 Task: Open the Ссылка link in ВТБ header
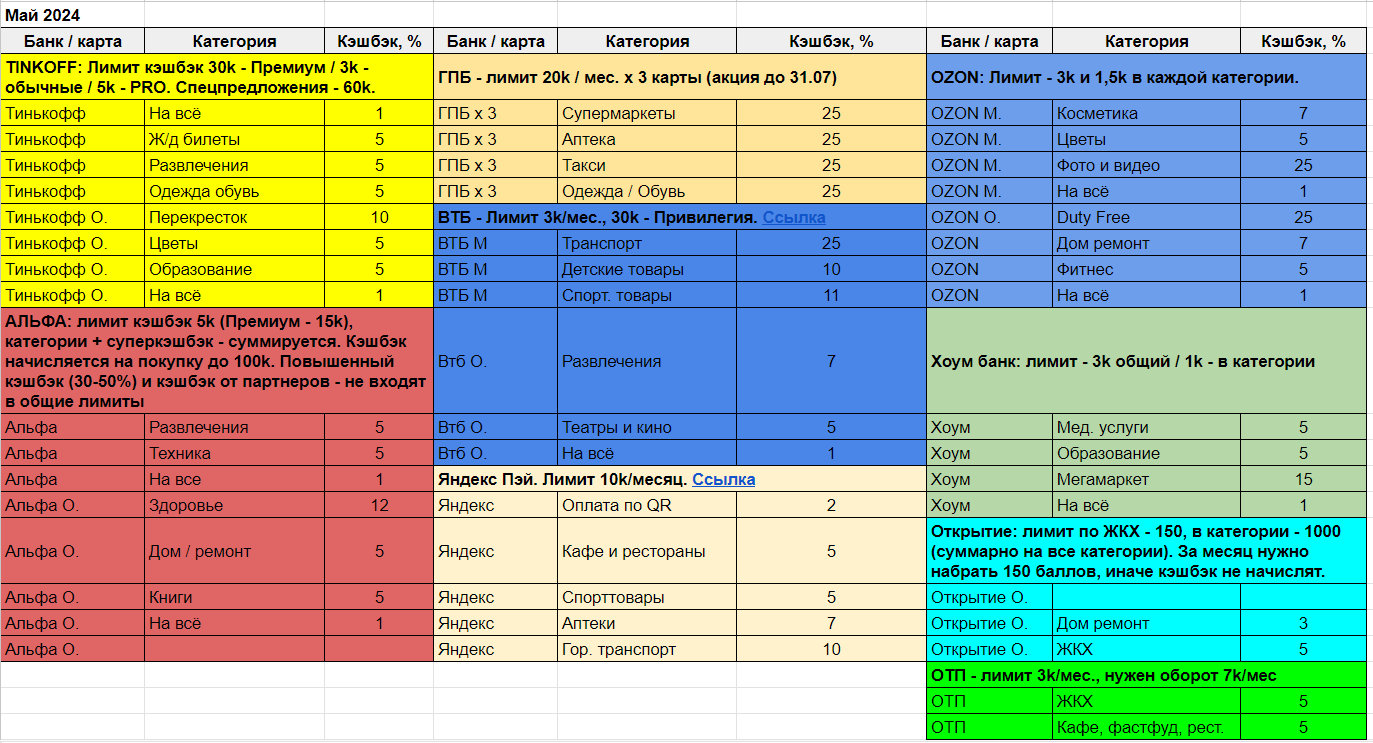(793, 217)
